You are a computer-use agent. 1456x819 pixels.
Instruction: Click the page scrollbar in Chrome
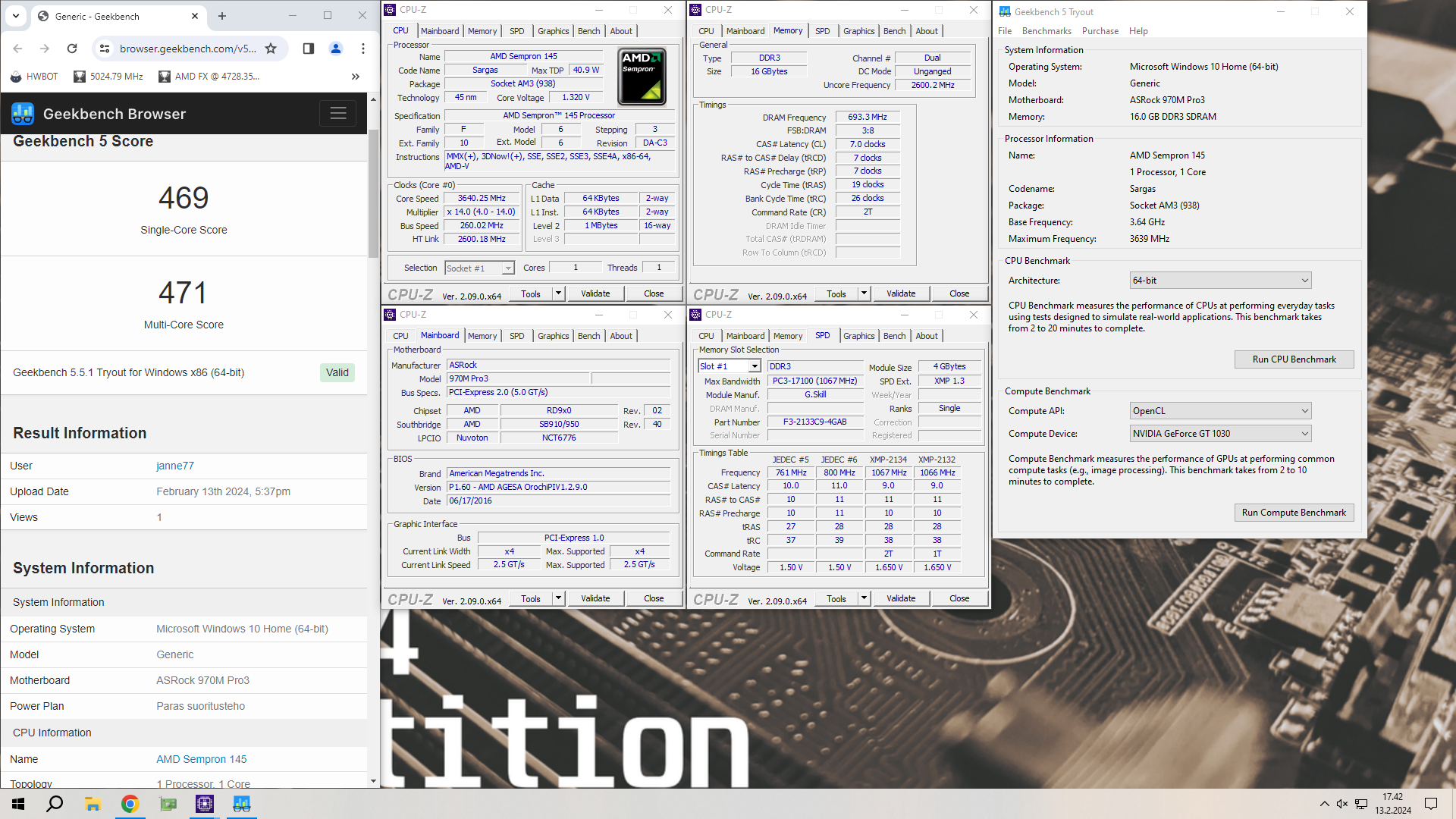pos(373,193)
